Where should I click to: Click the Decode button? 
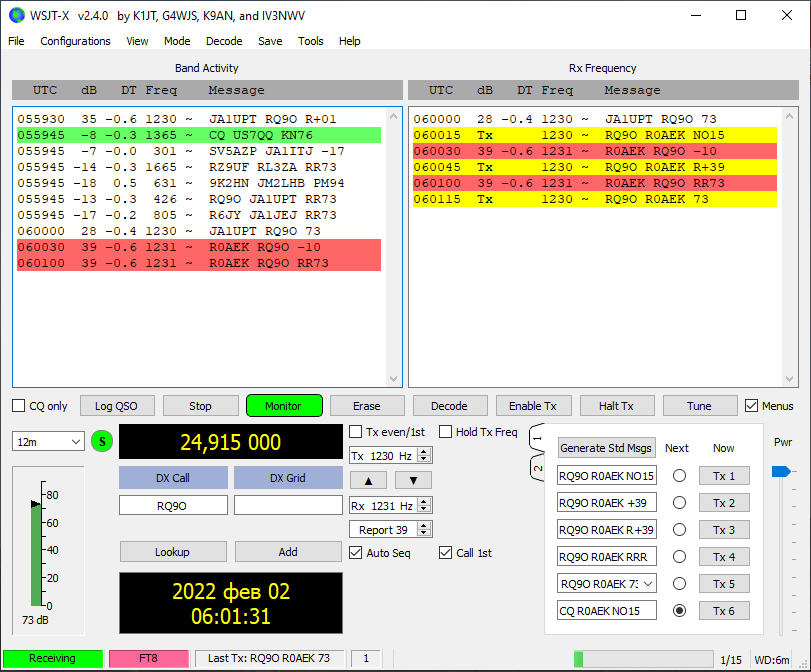point(450,406)
